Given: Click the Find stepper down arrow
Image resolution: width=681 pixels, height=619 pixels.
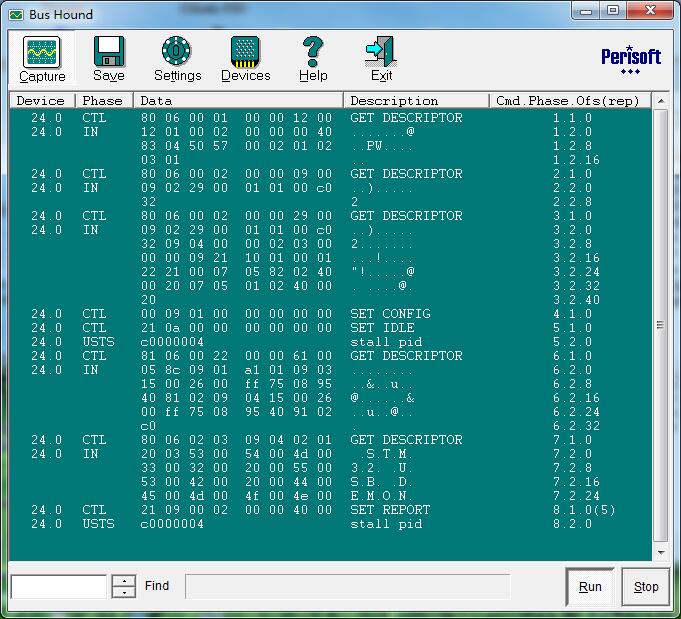Looking at the screenshot, I should pos(124,593).
